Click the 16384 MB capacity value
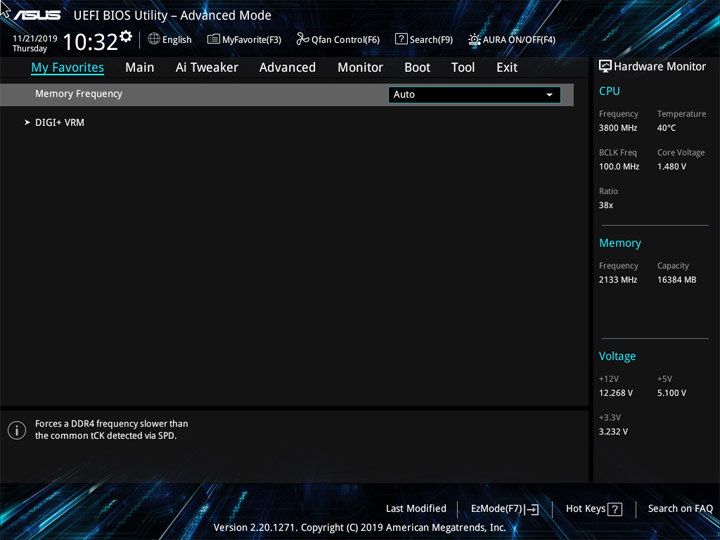The width and height of the screenshot is (720, 540). 676,280
